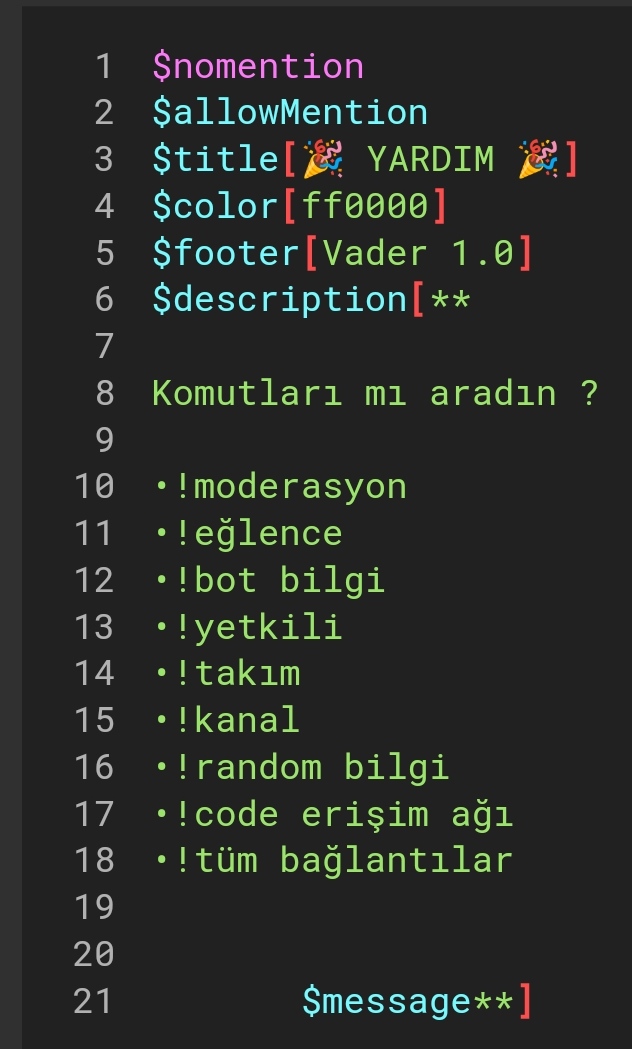The height and width of the screenshot is (1049, 632).
Task: Click the '!random bilgi' entry
Action: [312, 767]
